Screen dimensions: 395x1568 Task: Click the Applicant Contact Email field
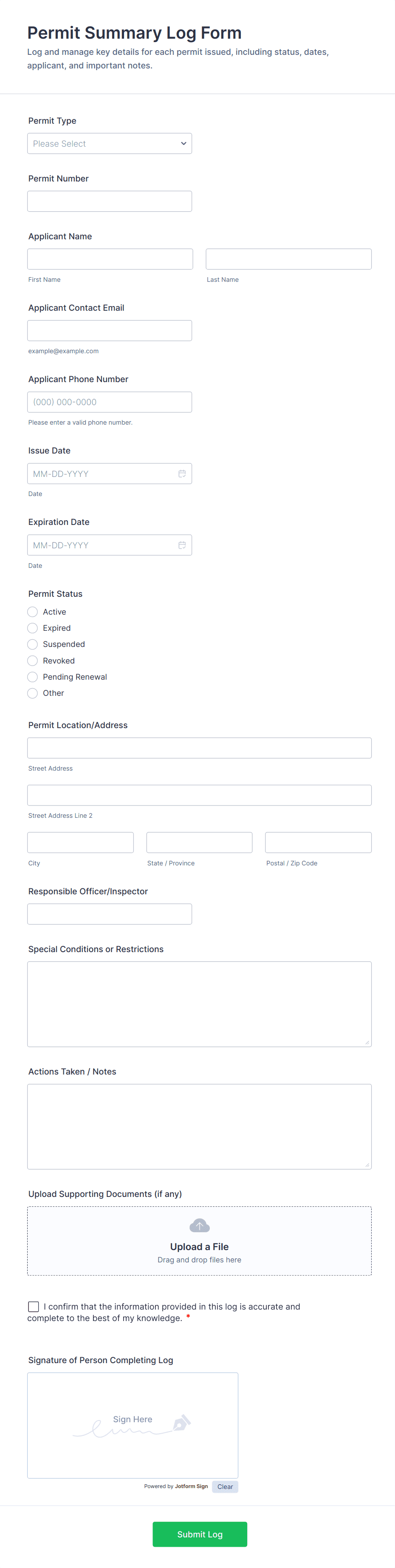pos(110,330)
